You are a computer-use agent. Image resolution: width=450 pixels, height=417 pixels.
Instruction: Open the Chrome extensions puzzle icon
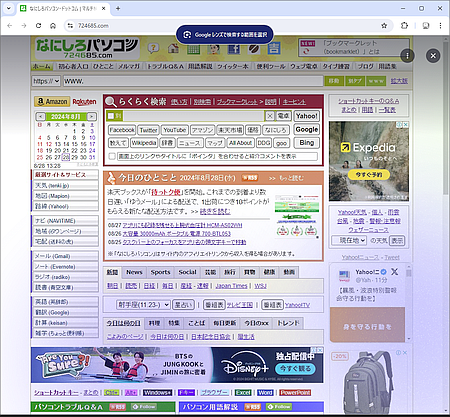pos(404,26)
